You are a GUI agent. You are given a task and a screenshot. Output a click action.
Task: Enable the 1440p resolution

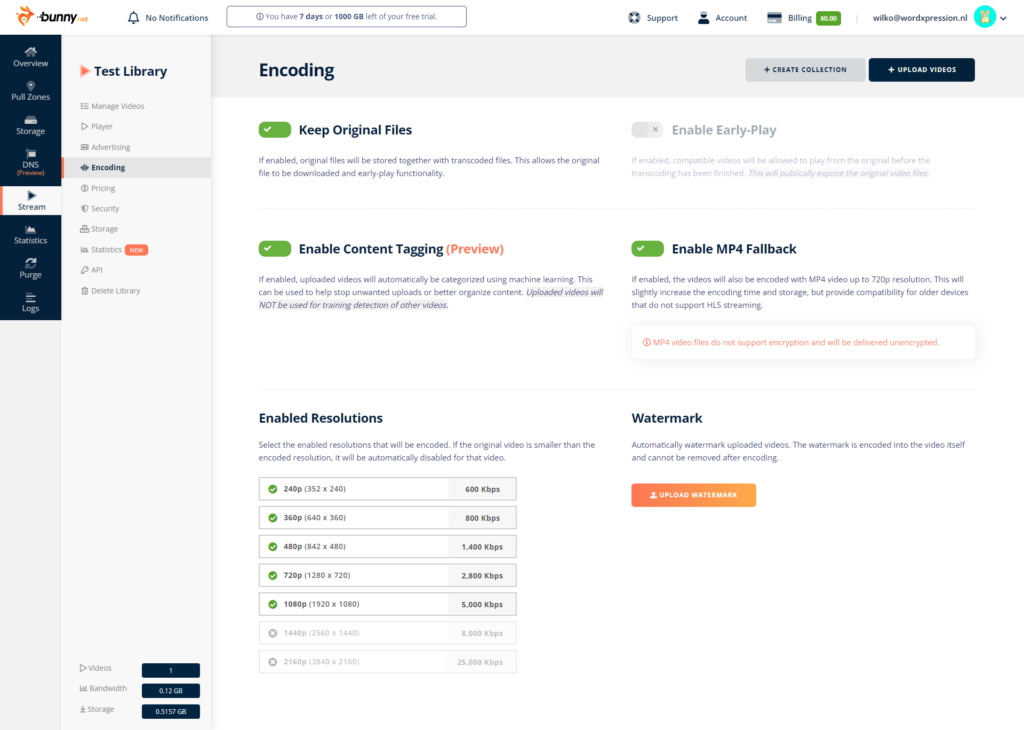pyautogui.click(x=273, y=633)
